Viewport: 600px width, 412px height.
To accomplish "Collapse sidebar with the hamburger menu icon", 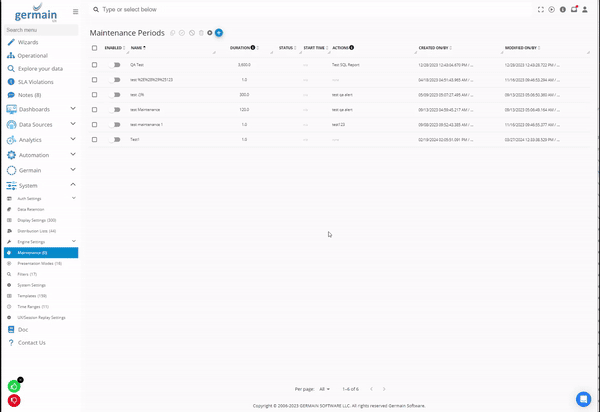I will [76, 11].
